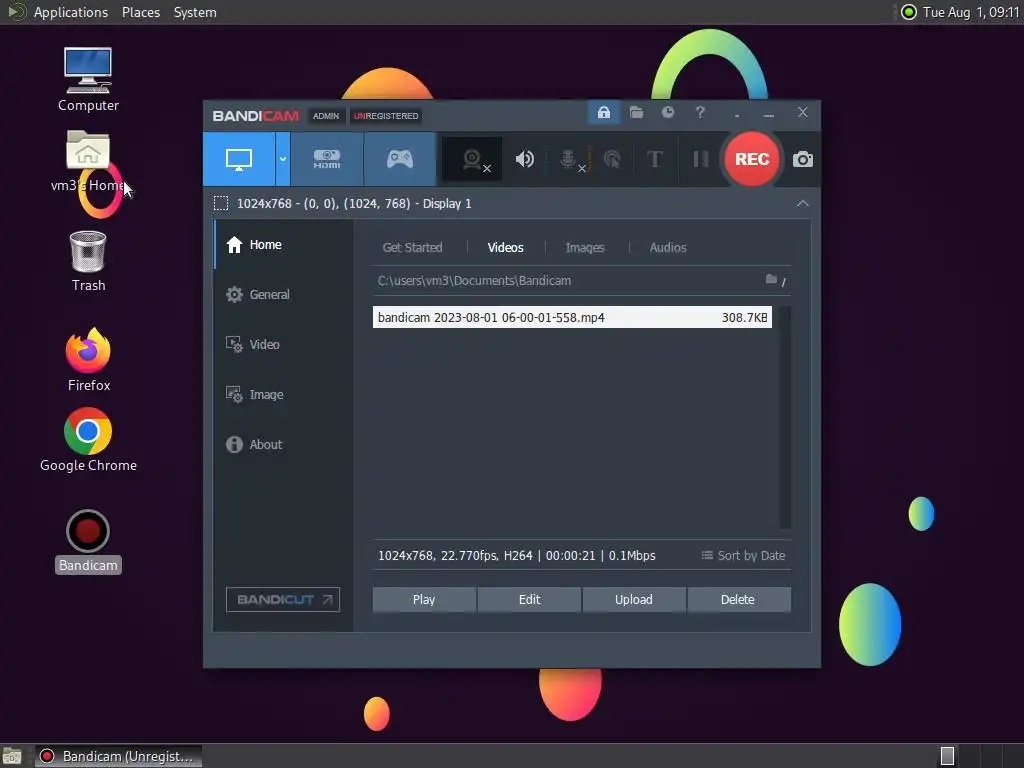Click the Google Chrome desktop icon

(88, 440)
